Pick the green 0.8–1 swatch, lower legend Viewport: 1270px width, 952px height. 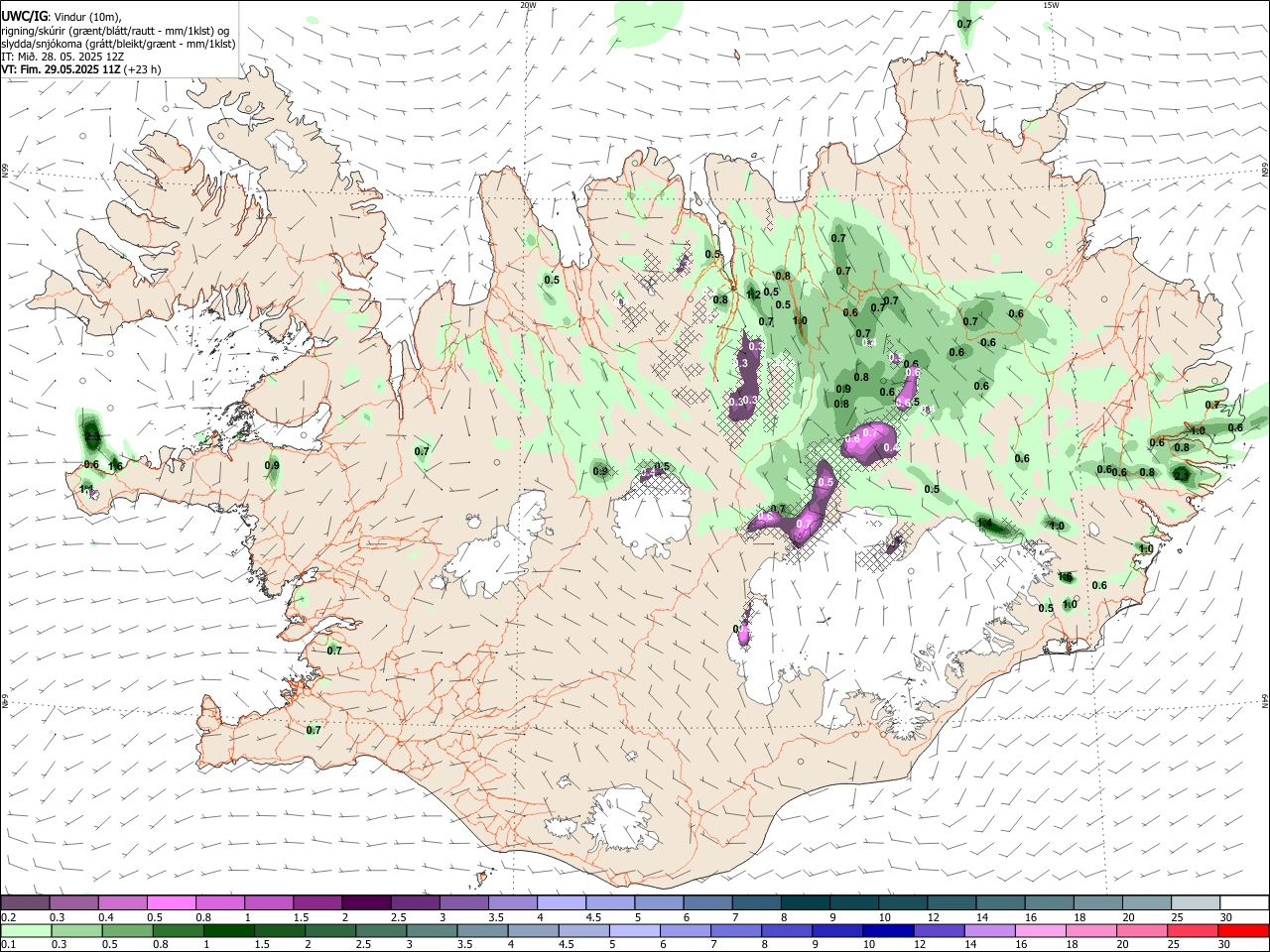pyautogui.click(x=179, y=930)
